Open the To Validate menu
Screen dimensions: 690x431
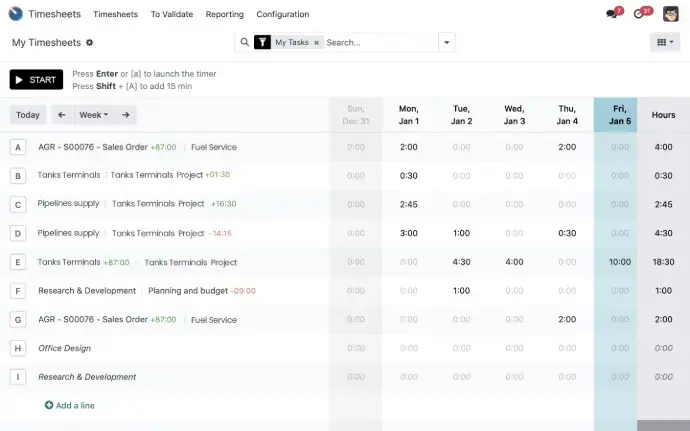pos(172,14)
